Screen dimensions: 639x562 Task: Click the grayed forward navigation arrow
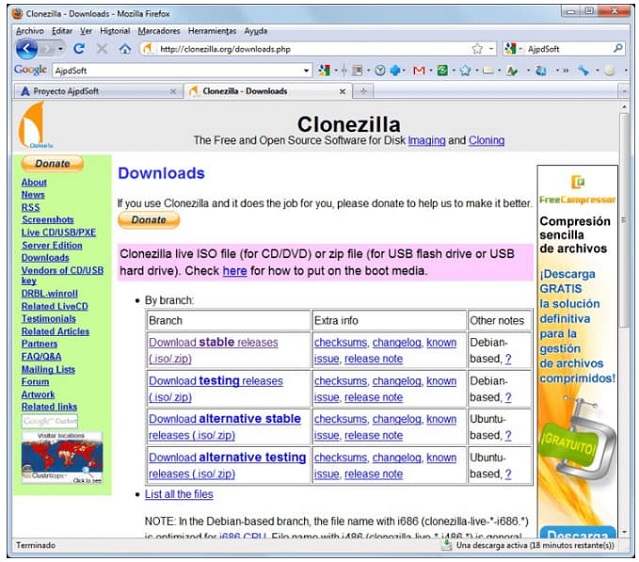click(48, 49)
